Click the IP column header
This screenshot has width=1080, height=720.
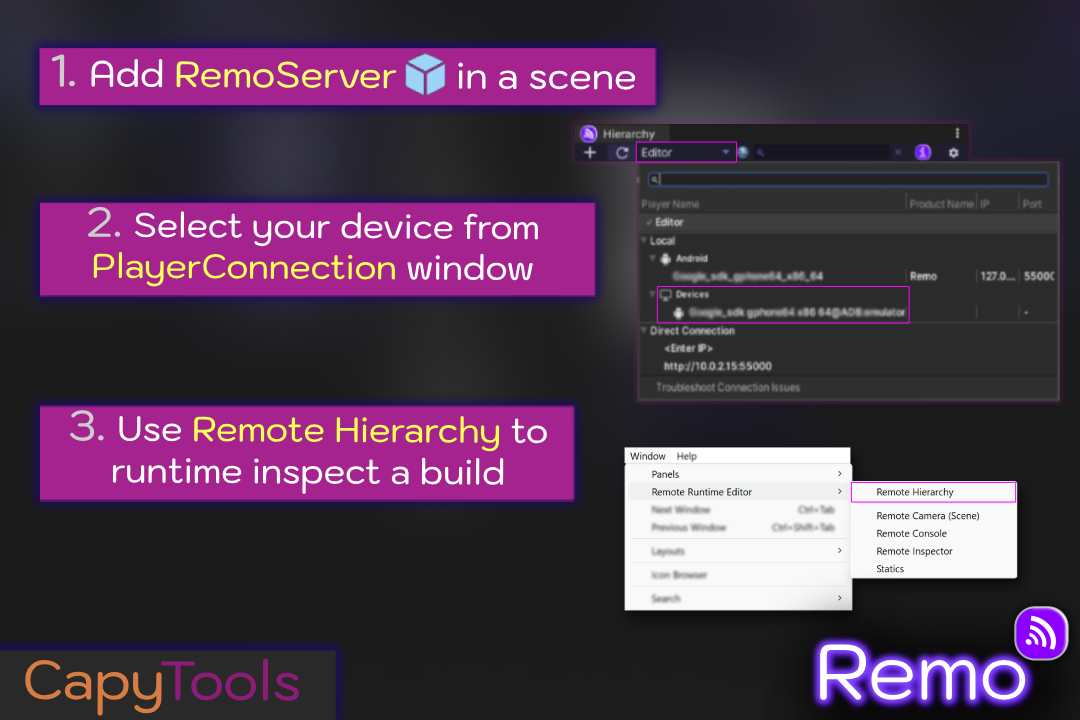(x=984, y=204)
